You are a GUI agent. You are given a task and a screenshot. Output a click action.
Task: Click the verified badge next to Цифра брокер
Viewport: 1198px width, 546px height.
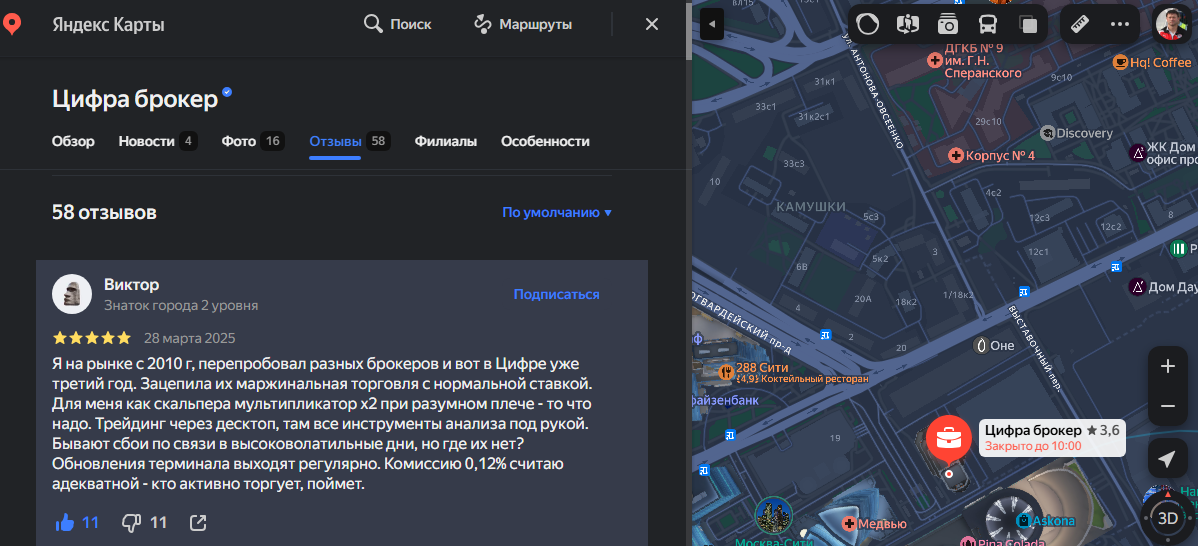point(227,92)
